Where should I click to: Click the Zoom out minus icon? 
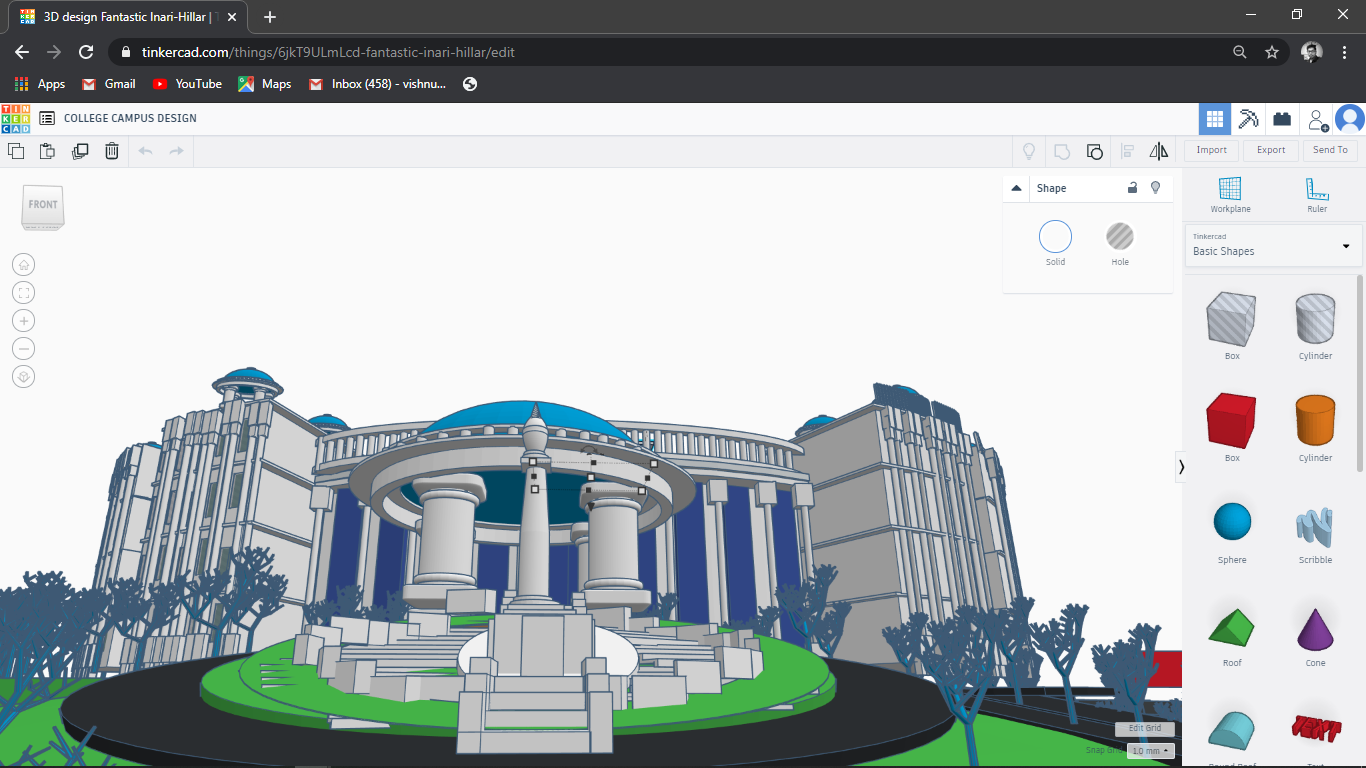(x=24, y=349)
